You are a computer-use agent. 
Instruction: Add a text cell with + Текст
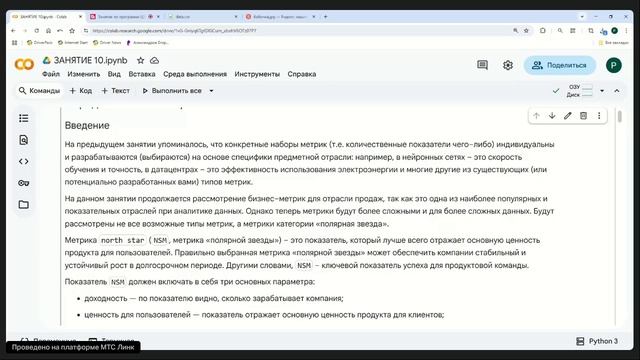tap(116, 91)
